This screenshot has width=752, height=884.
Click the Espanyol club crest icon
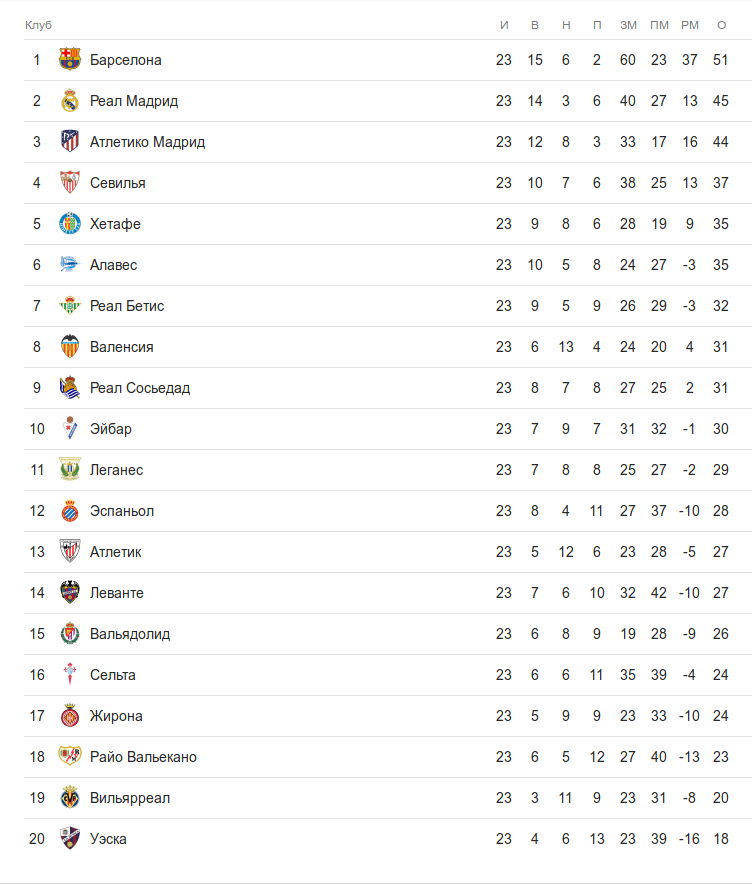pyautogui.click(x=69, y=511)
